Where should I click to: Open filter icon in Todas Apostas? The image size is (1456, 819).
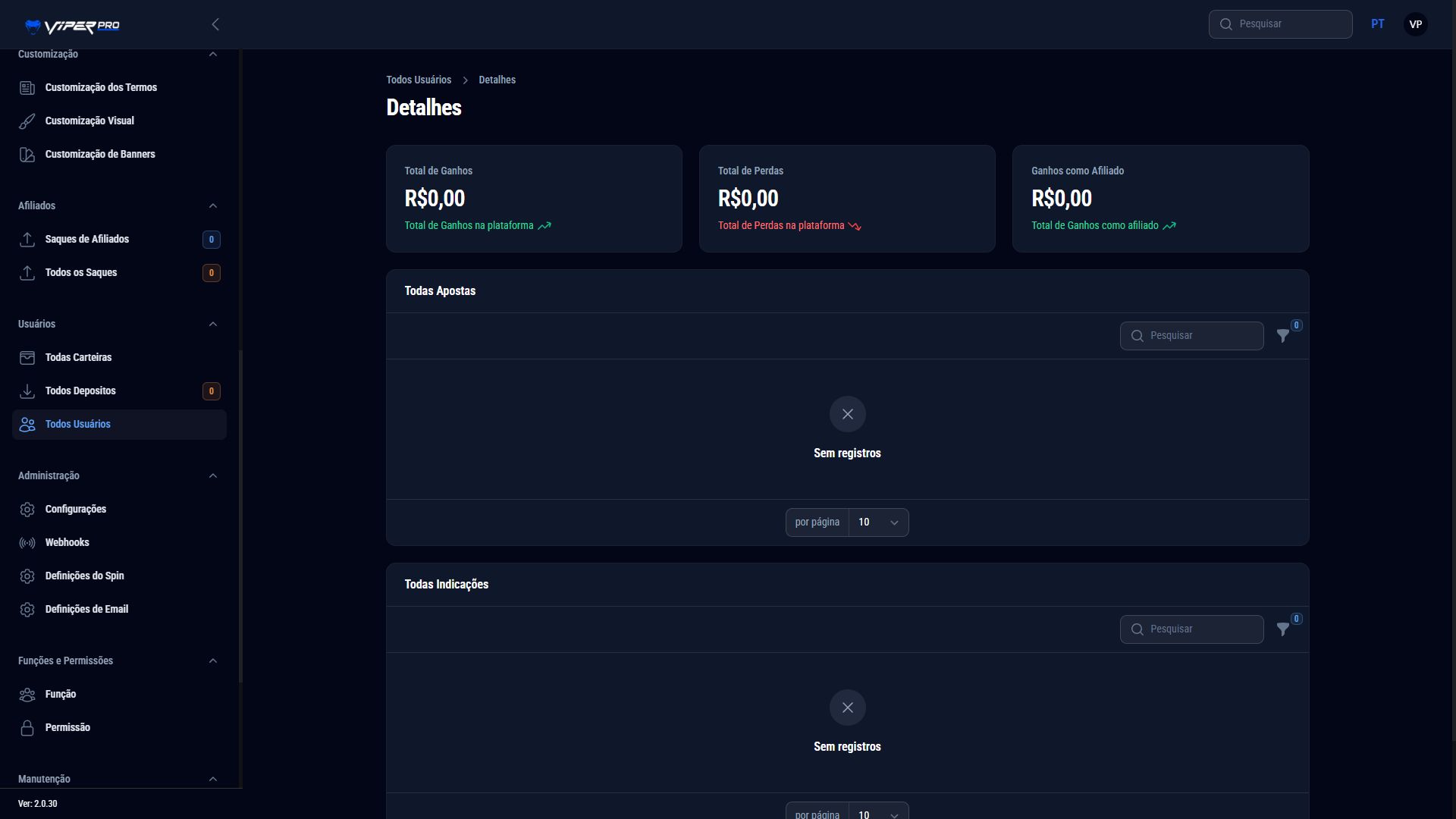tap(1283, 336)
